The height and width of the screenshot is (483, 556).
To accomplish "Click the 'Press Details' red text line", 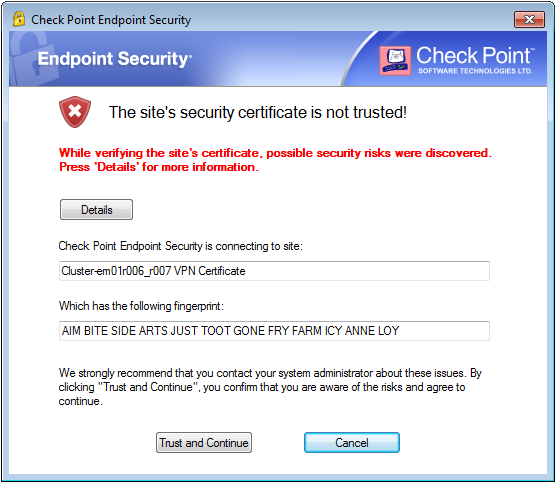I will (159, 167).
